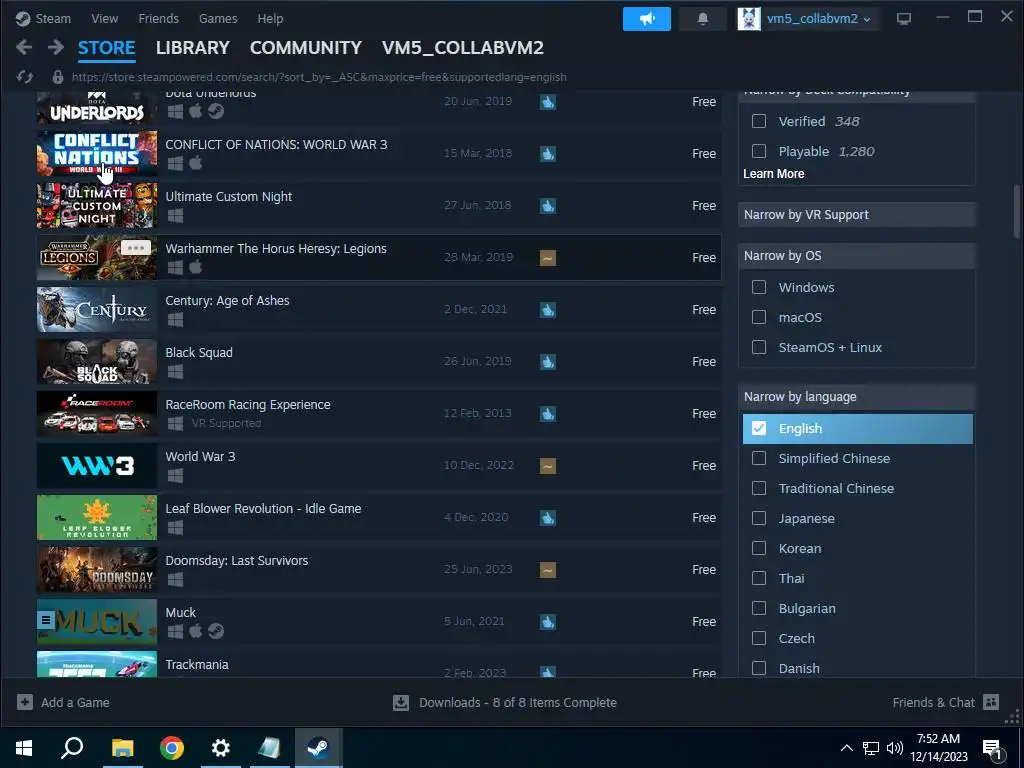Reload the store page
Screen dimensions: 1024x768
pyautogui.click(x=25, y=77)
